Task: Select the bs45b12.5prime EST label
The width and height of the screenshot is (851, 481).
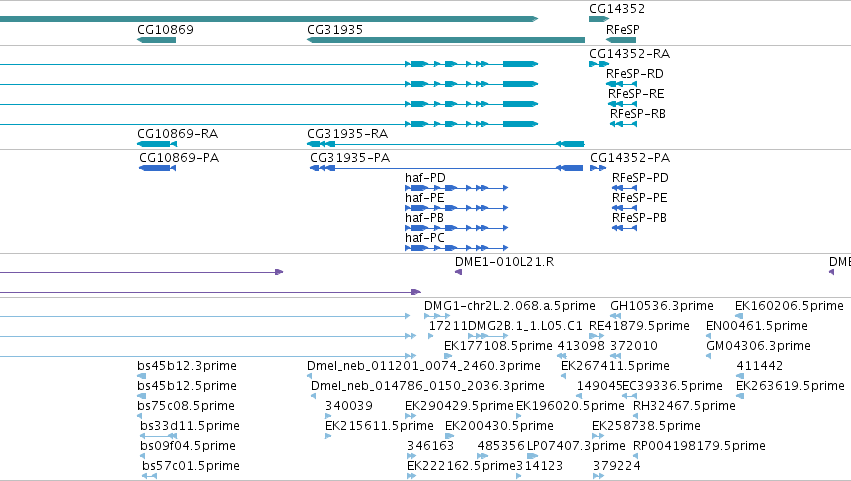Action: coord(187,386)
